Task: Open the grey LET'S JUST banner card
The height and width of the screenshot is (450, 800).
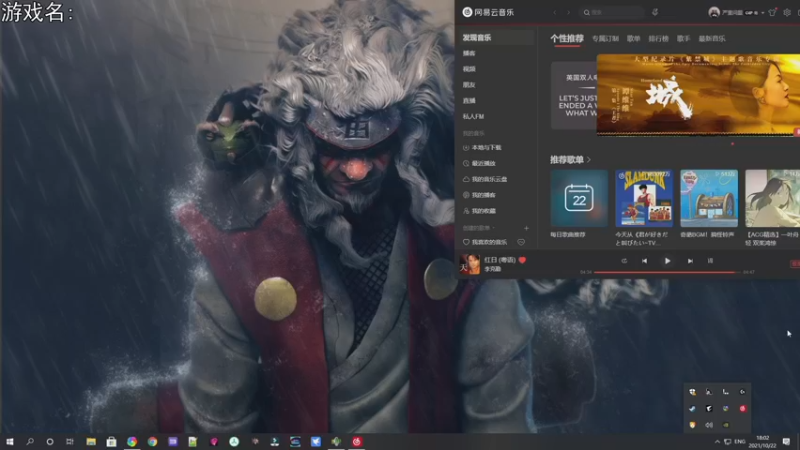Action: click(x=574, y=95)
